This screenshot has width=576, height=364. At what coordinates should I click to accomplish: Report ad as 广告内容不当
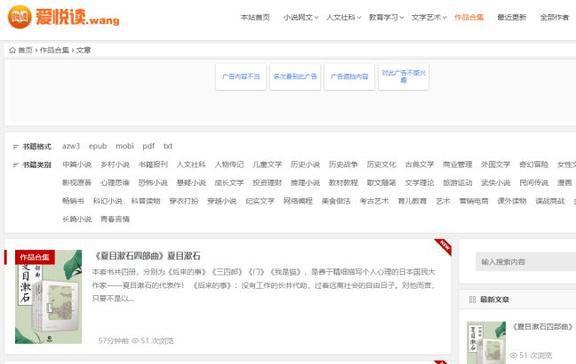[241, 76]
